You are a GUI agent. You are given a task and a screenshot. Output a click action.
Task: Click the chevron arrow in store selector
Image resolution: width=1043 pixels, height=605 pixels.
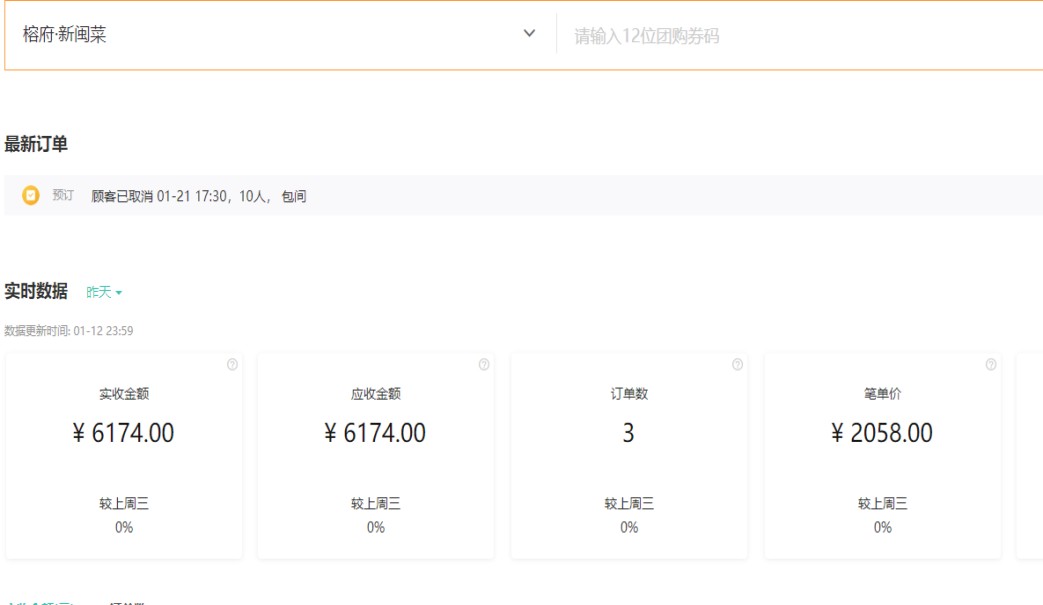pos(529,34)
